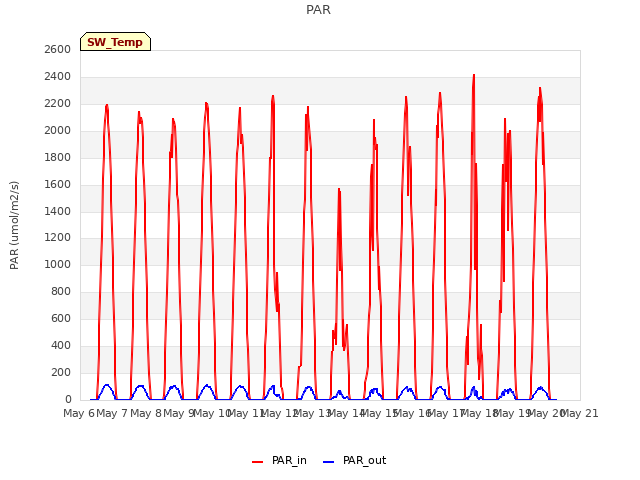This screenshot has height=480, width=640.
Task: Click the 2000 y-axis tick label
Action: click(58, 130)
